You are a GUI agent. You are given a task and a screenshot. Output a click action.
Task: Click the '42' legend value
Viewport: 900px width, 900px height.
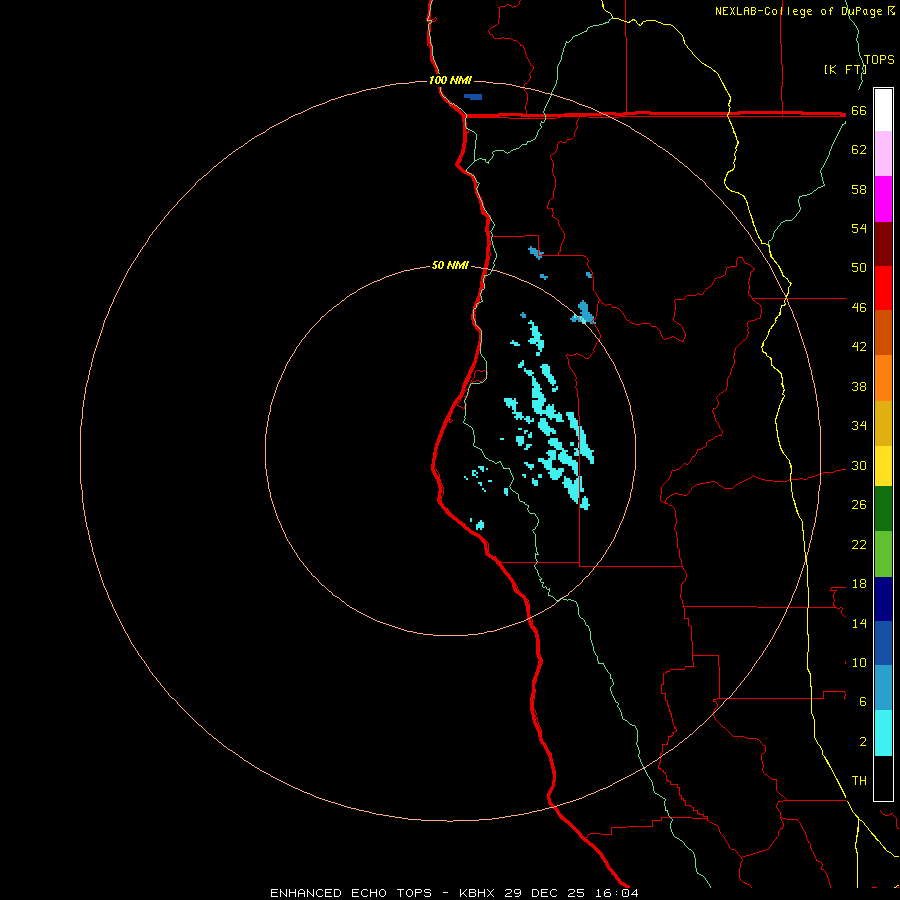click(859, 346)
